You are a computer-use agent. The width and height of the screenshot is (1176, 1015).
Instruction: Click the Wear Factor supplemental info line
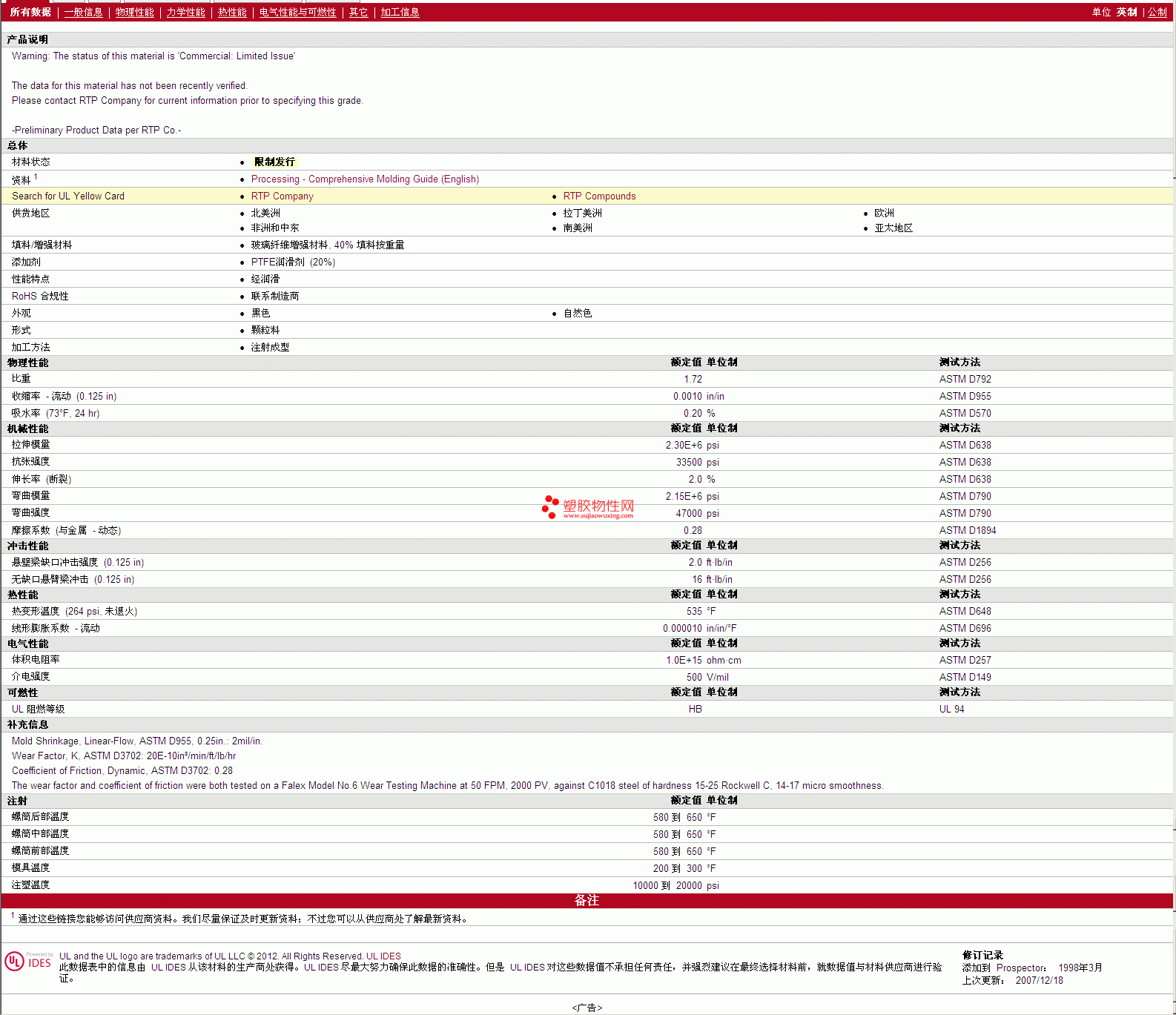click(124, 756)
